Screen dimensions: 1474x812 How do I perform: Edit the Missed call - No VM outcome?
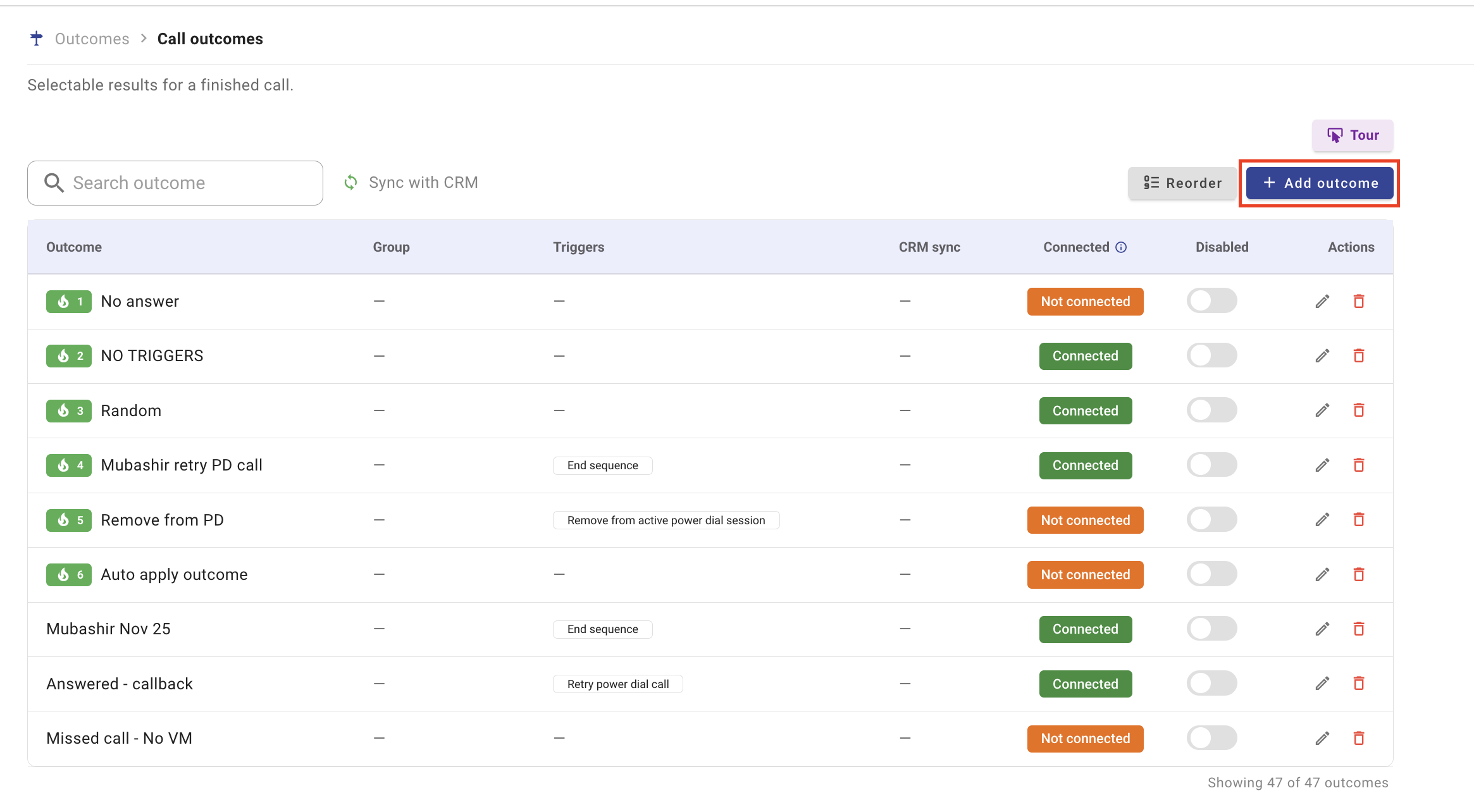tap(1322, 739)
